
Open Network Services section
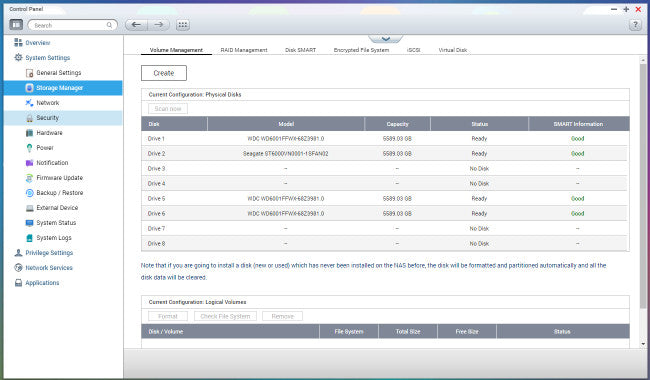[x=49, y=268]
